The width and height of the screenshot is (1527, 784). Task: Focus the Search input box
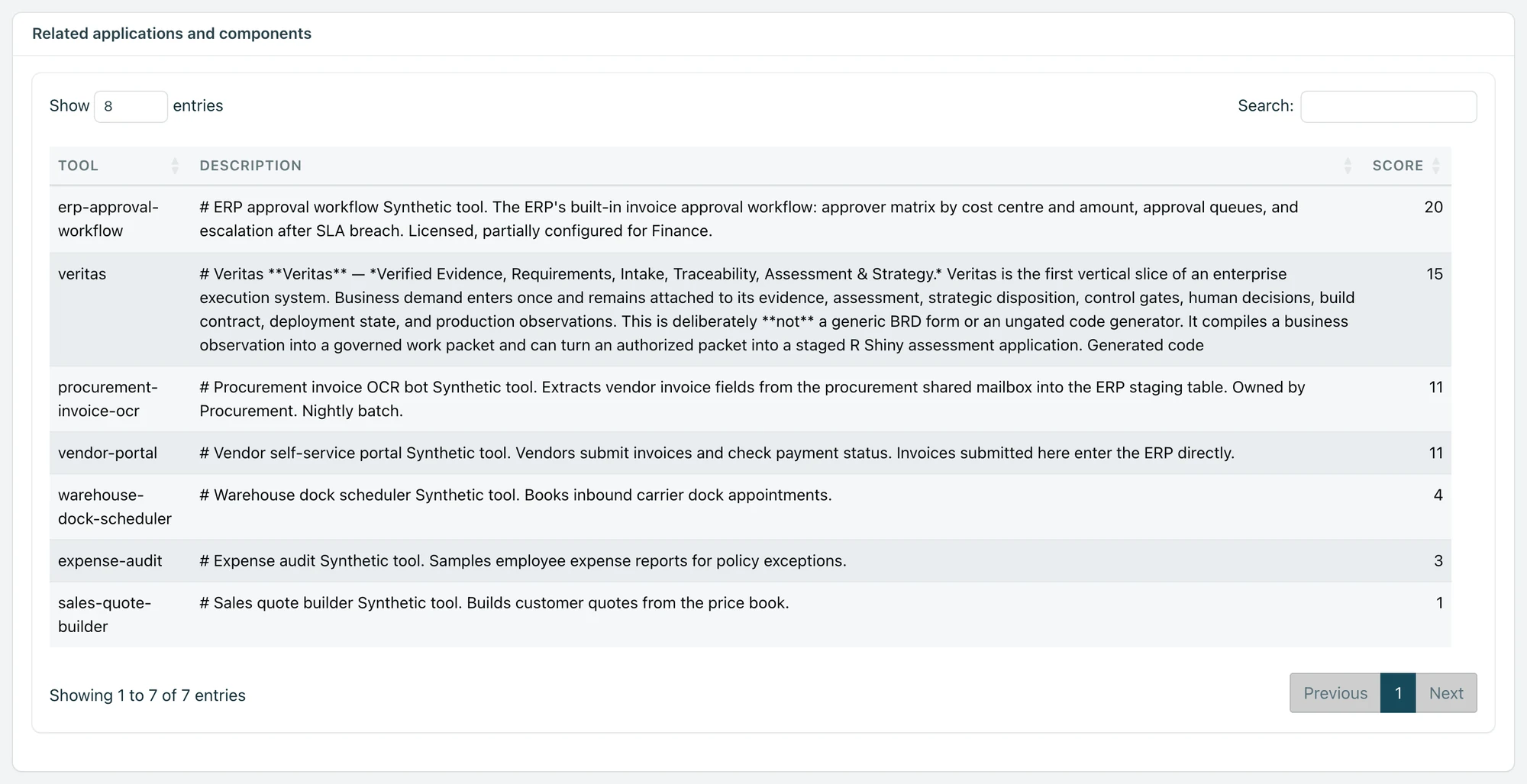pos(1388,106)
